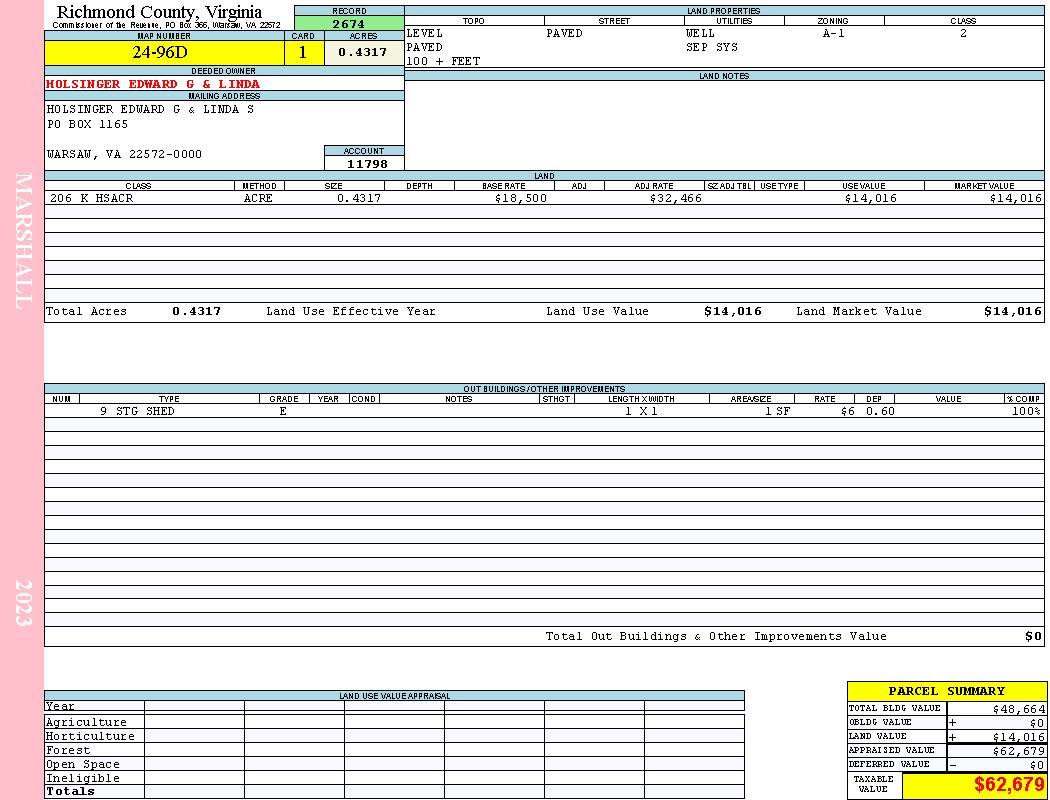
Task: Click the ACRES header value 0.4317
Action: 362,52
